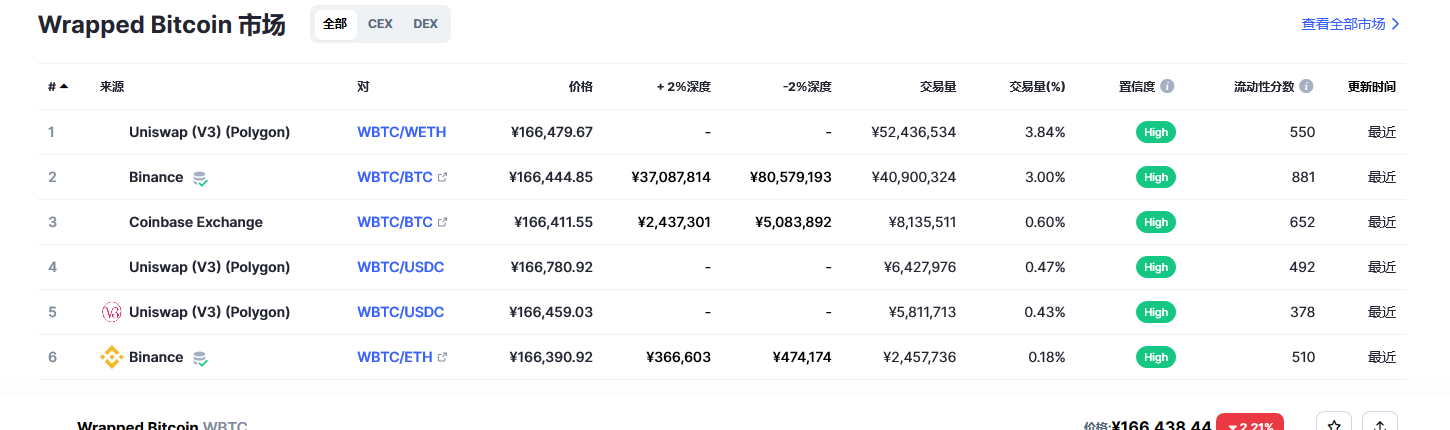Select the price ¥166,411.55
Image resolution: width=1450 pixels, height=430 pixels.
click(x=553, y=222)
